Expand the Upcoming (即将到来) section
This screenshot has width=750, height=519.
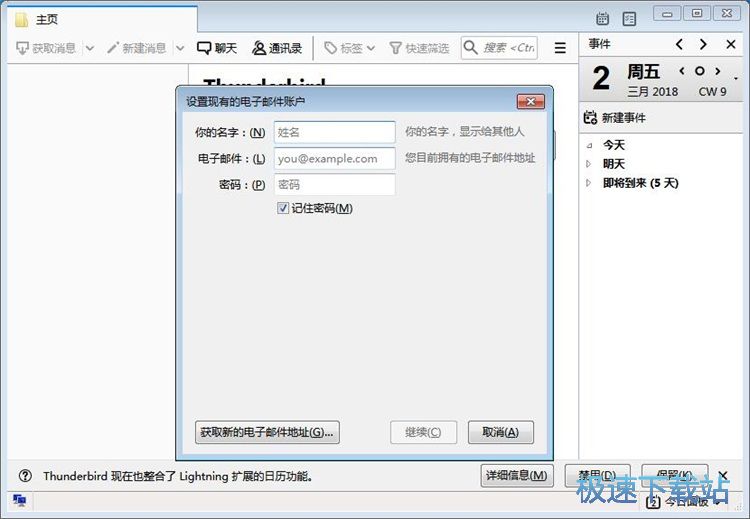[x=589, y=183]
